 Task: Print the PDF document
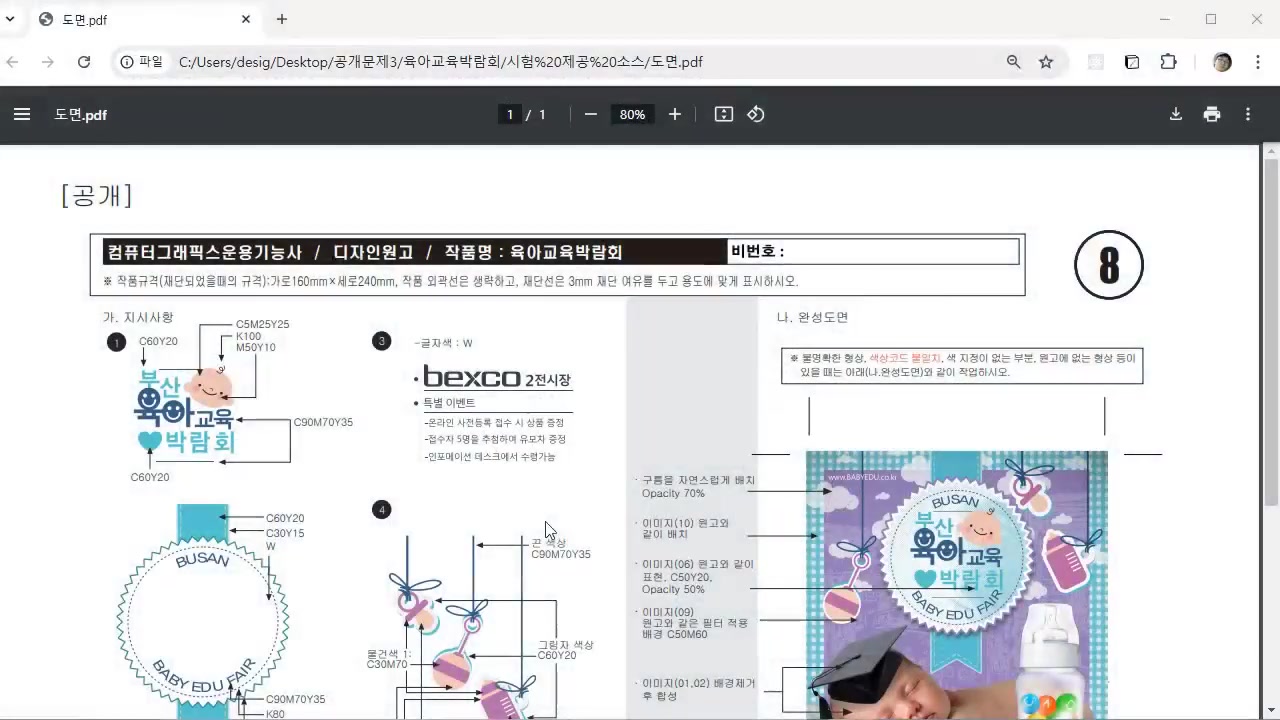pos(1212,114)
